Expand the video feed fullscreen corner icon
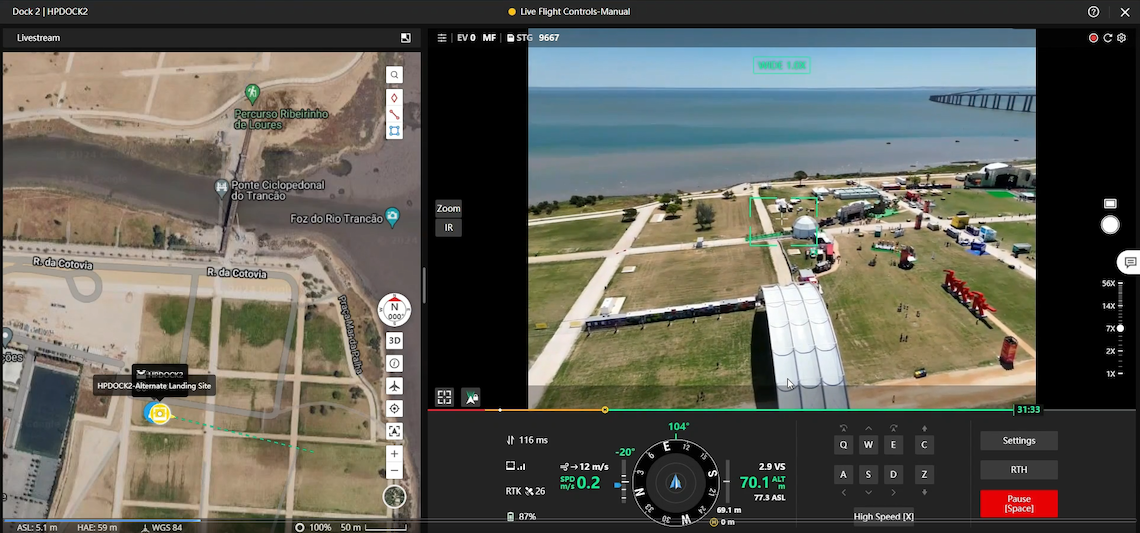This screenshot has height=533, width=1140. click(444, 397)
